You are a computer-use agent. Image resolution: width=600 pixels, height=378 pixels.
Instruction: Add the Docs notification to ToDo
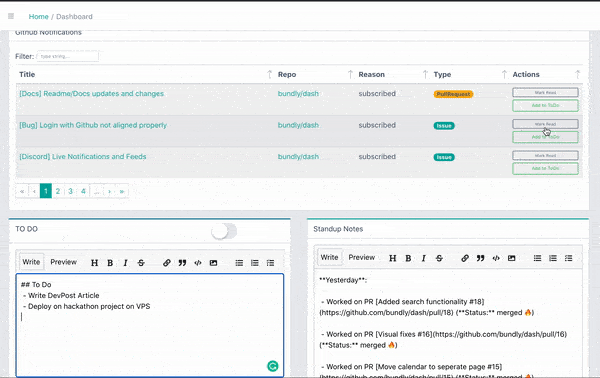point(545,106)
